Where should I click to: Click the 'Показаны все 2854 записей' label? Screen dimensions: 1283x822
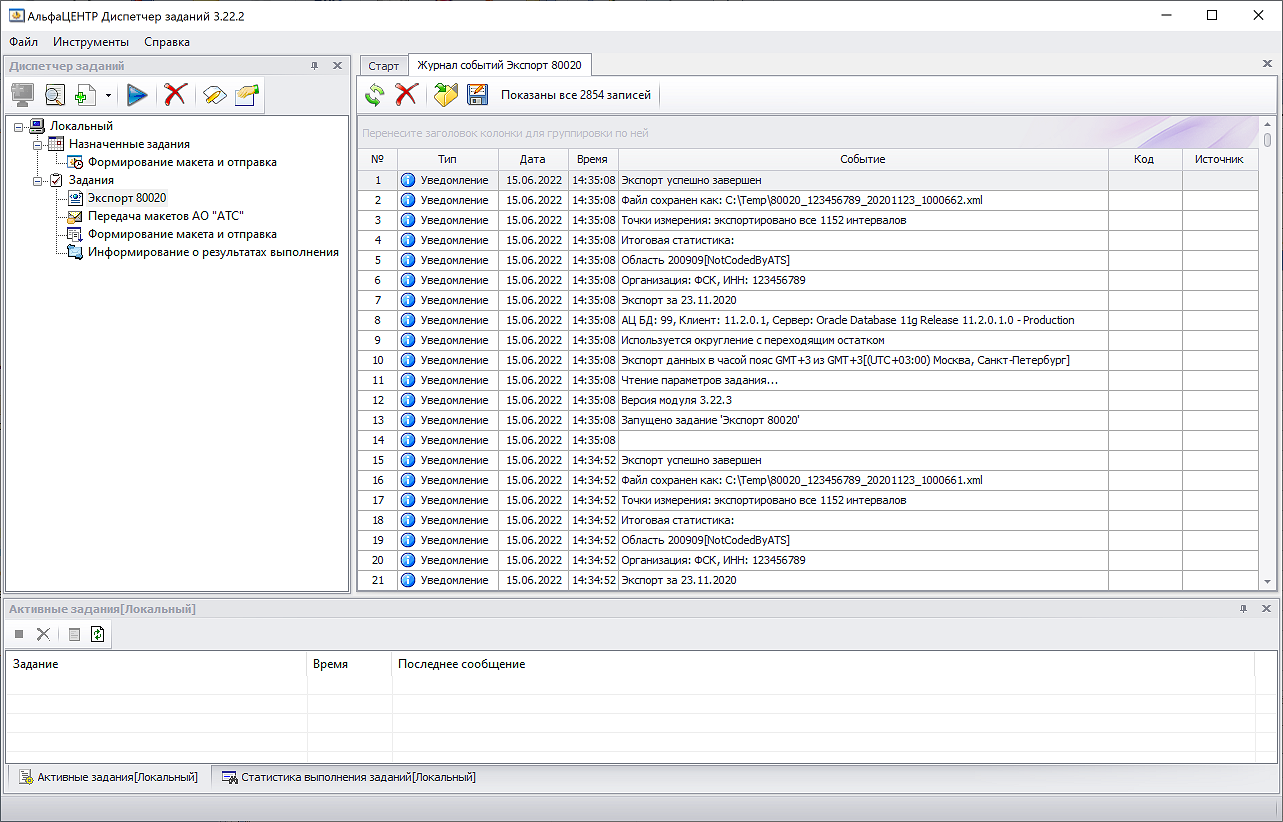576,95
